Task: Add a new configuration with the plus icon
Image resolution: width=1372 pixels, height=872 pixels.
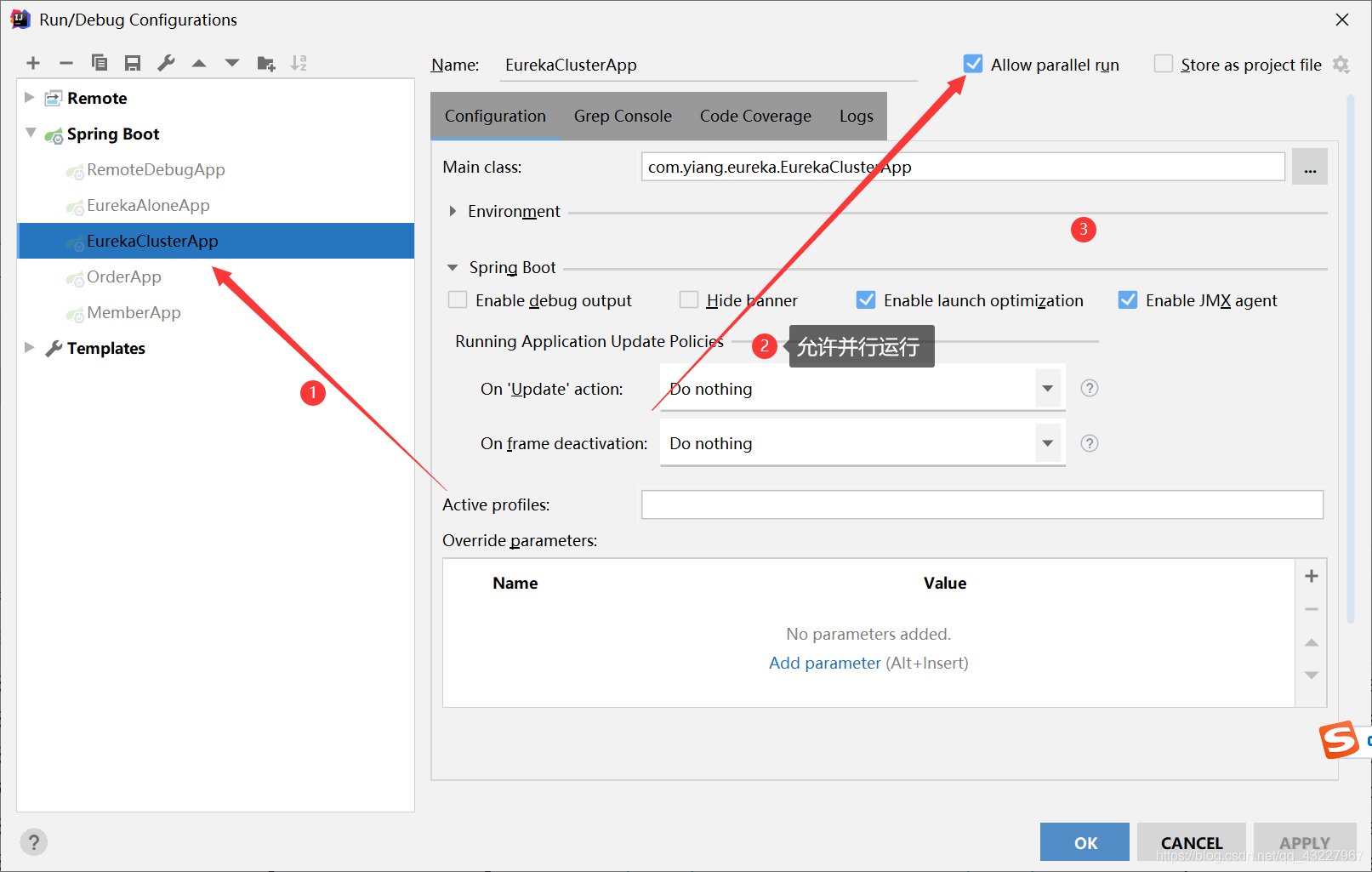Action: pos(33,63)
